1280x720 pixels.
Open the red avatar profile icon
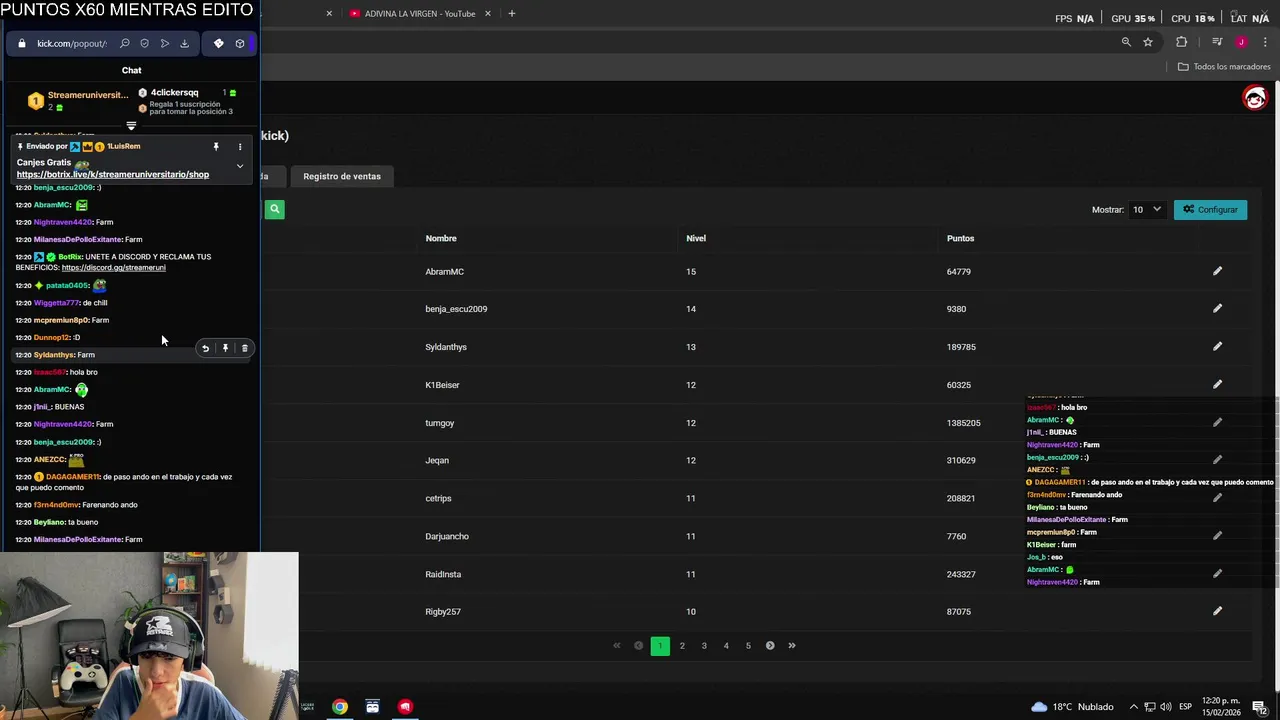tap(1254, 98)
